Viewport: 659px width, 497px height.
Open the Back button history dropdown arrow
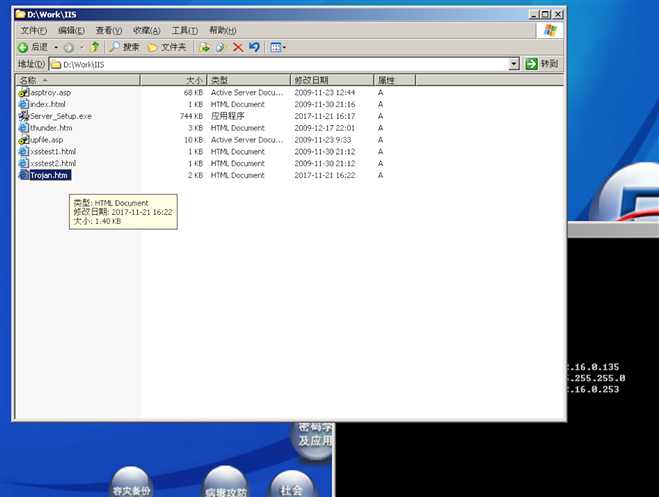click(x=55, y=47)
